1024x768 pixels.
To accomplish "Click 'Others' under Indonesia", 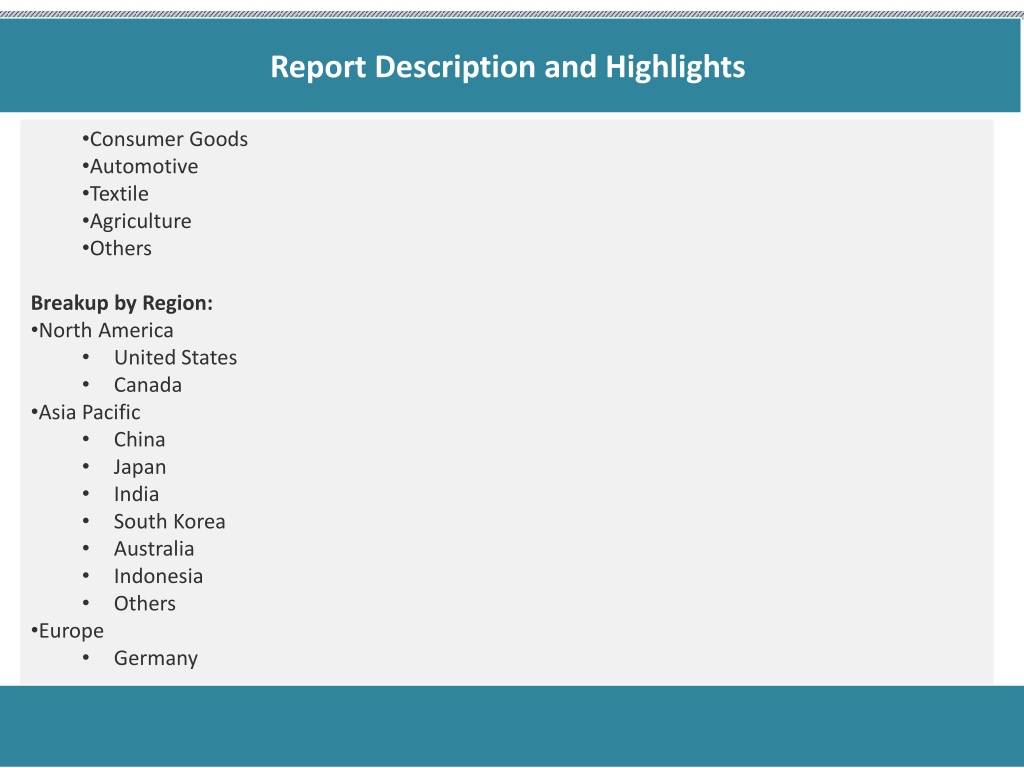I will [145, 604].
